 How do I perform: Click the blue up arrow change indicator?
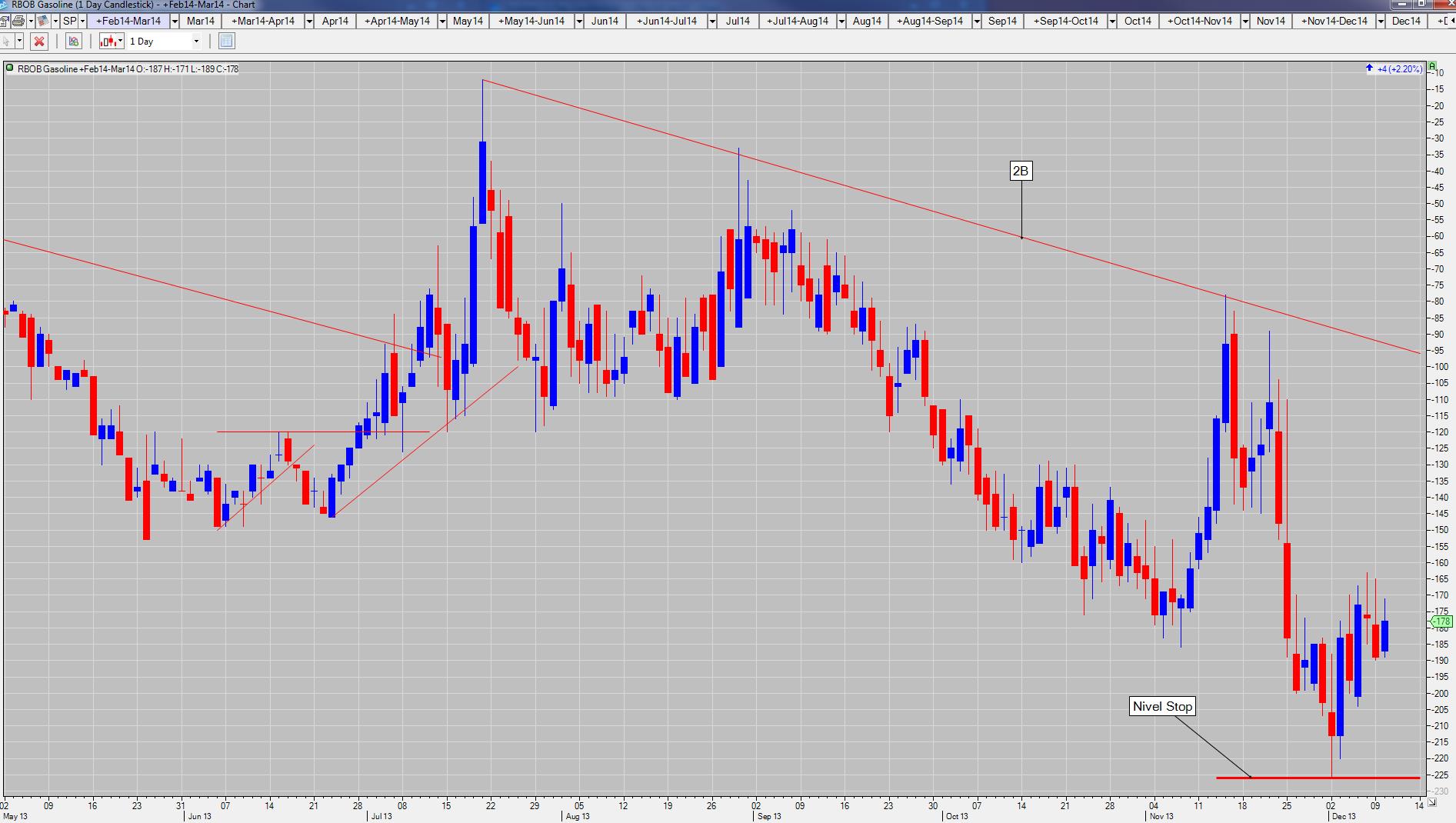[1369, 68]
